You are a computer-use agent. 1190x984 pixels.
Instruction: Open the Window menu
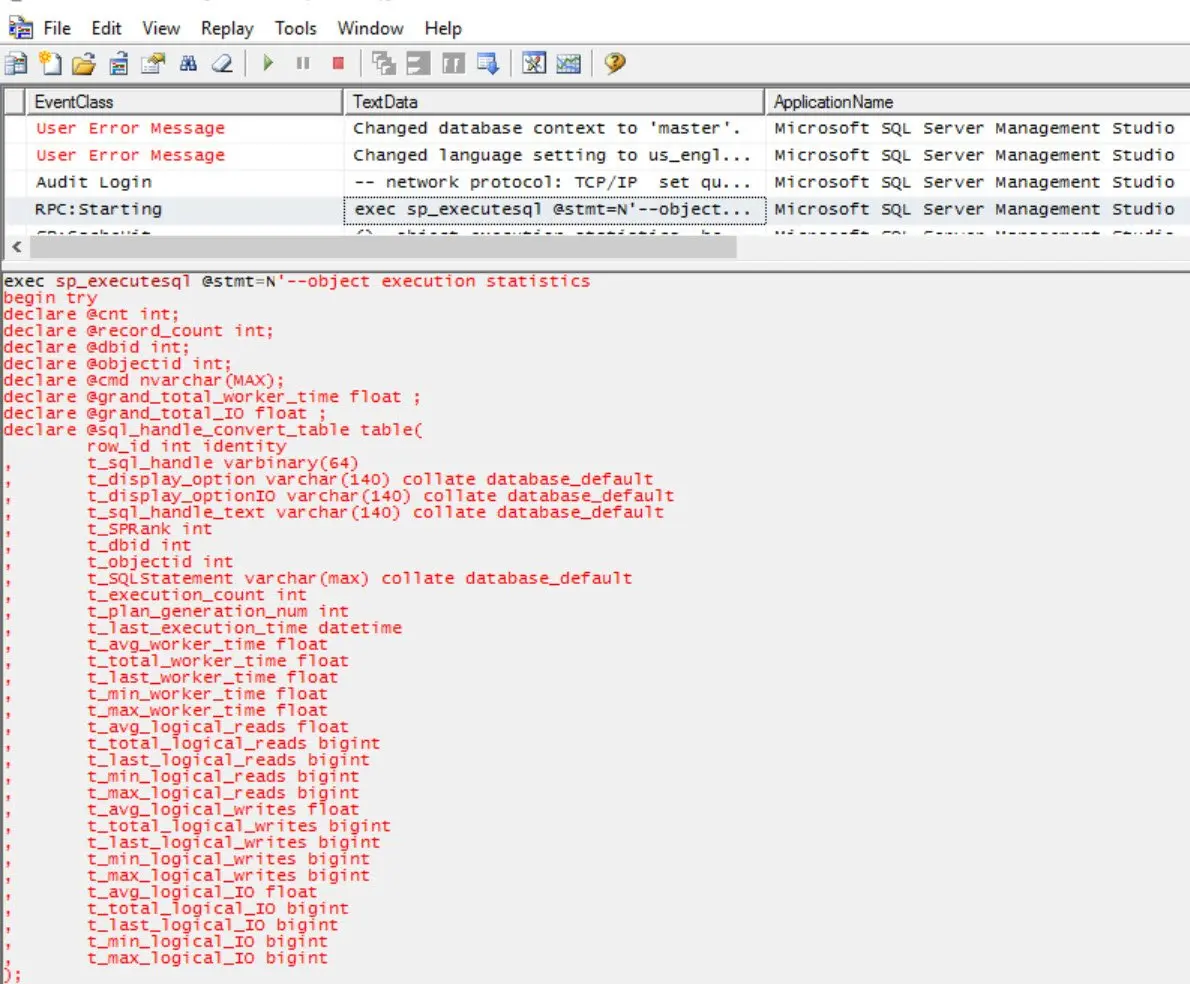pyautogui.click(x=370, y=28)
